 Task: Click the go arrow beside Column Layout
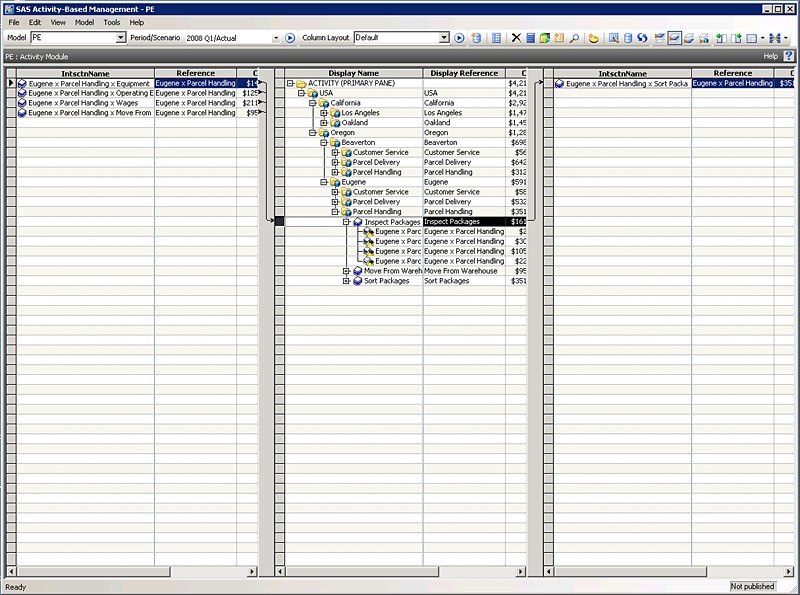pos(459,38)
